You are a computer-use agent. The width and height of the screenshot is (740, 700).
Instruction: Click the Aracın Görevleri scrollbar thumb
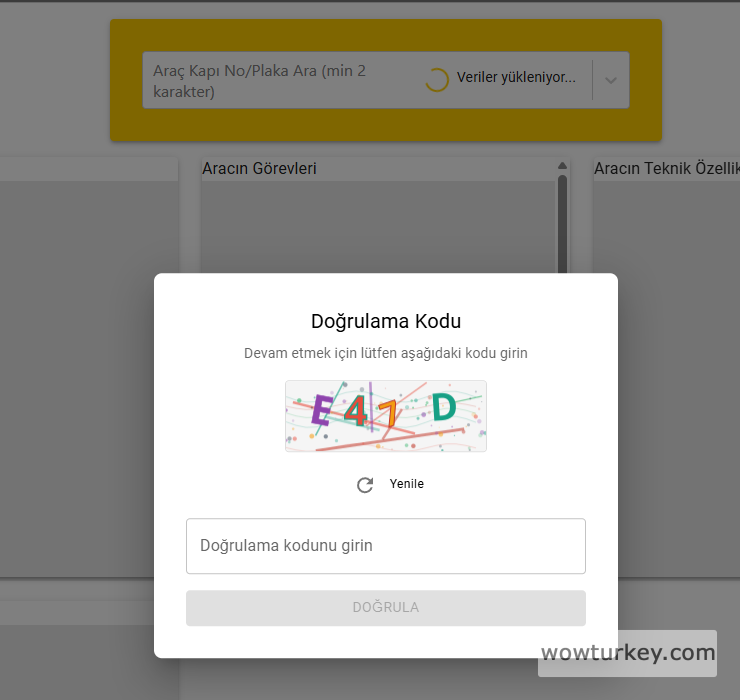point(562,224)
